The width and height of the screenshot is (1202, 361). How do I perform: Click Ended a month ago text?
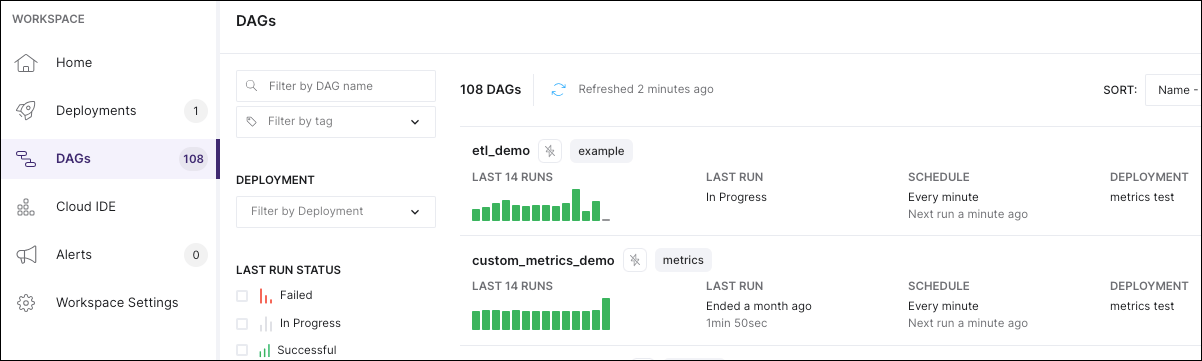(x=759, y=306)
